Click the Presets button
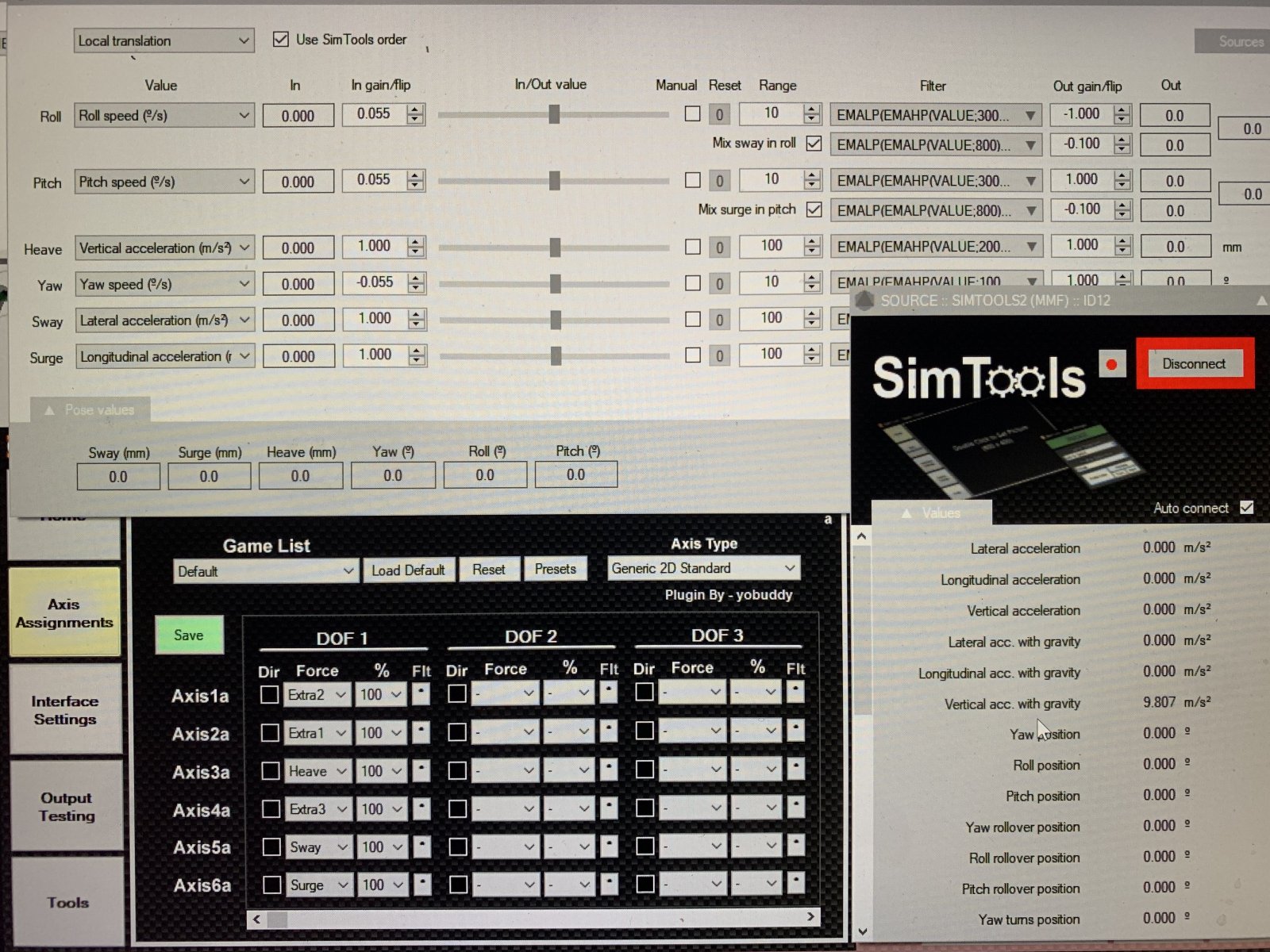Screen dimensions: 1270x952 [555, 569]
